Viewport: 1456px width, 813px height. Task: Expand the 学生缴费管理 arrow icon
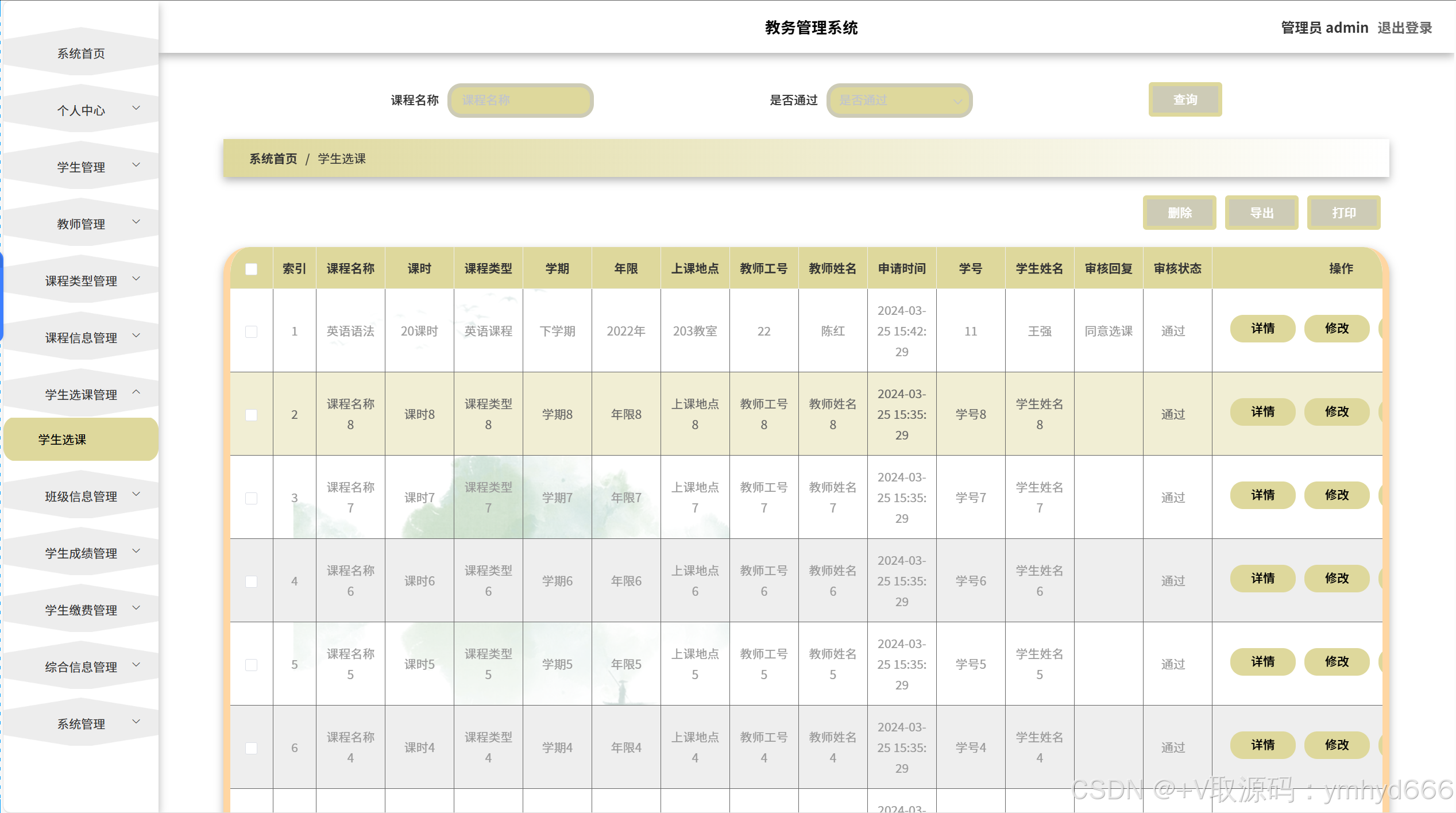pyautogui.click(x=136, y=608)
